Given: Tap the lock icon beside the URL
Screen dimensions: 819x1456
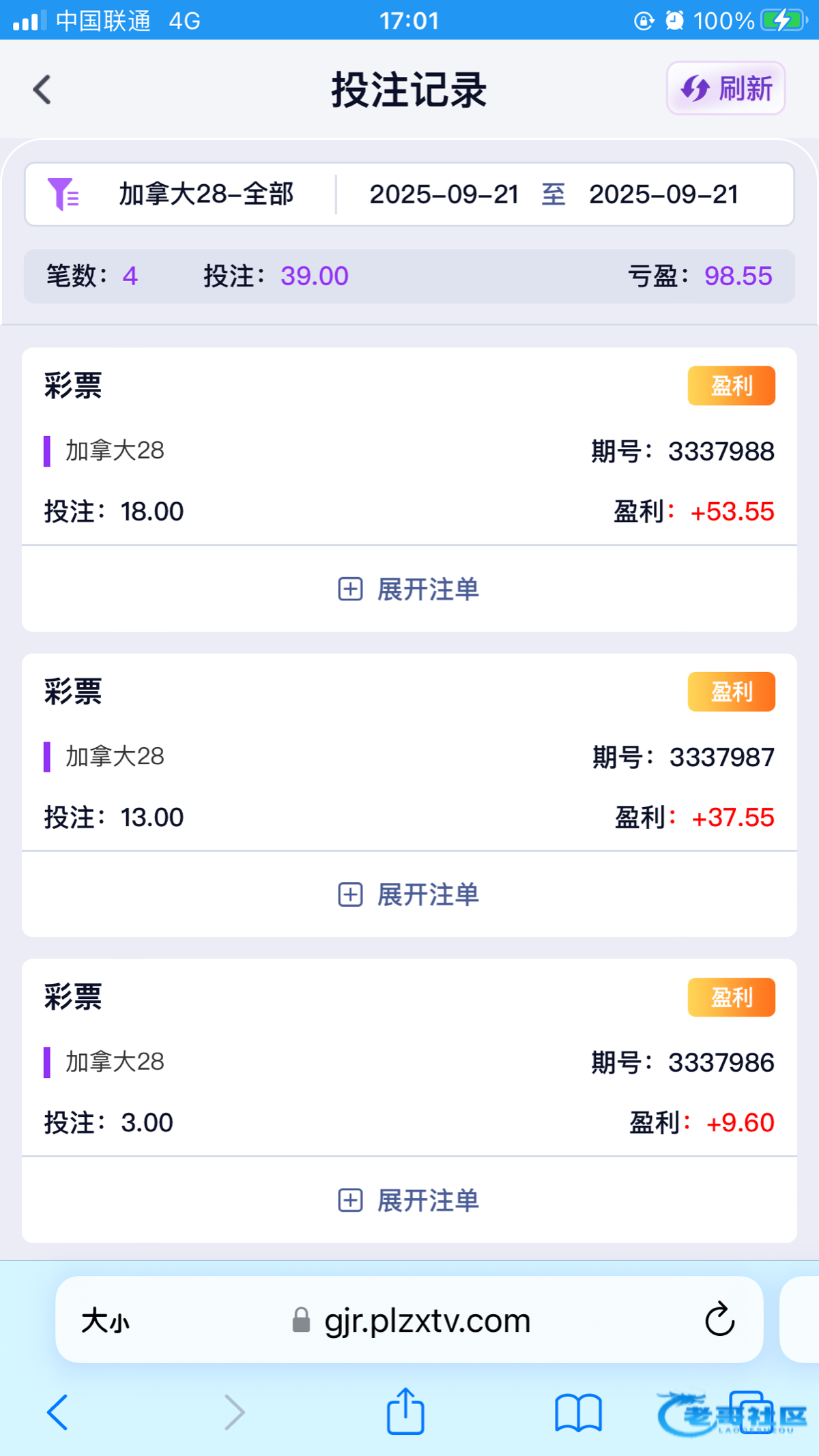Looking at the screenshot, I should pos(301,1320).
